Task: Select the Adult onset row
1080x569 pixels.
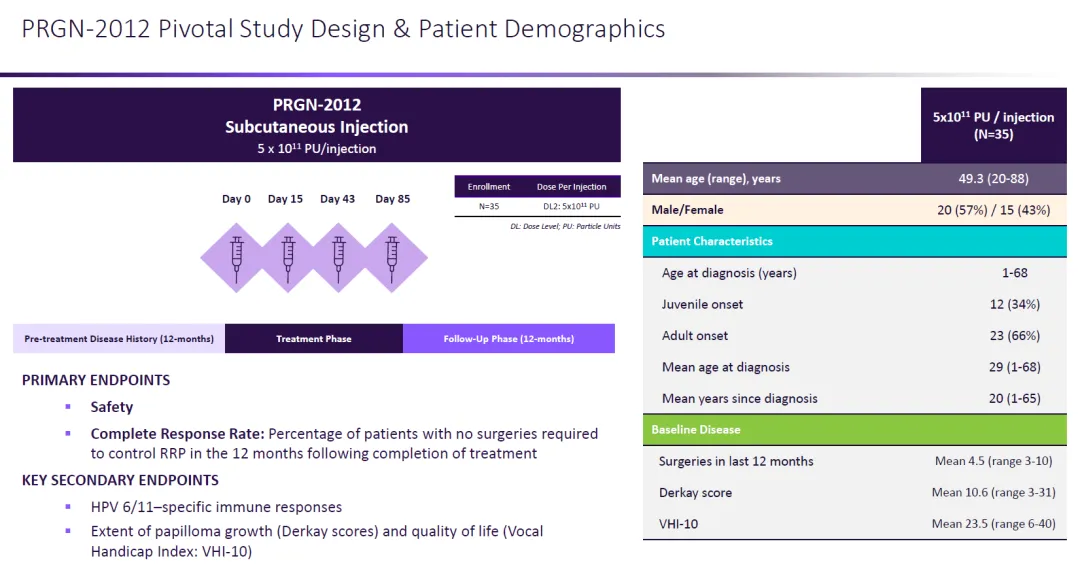Action: point(695,335)
